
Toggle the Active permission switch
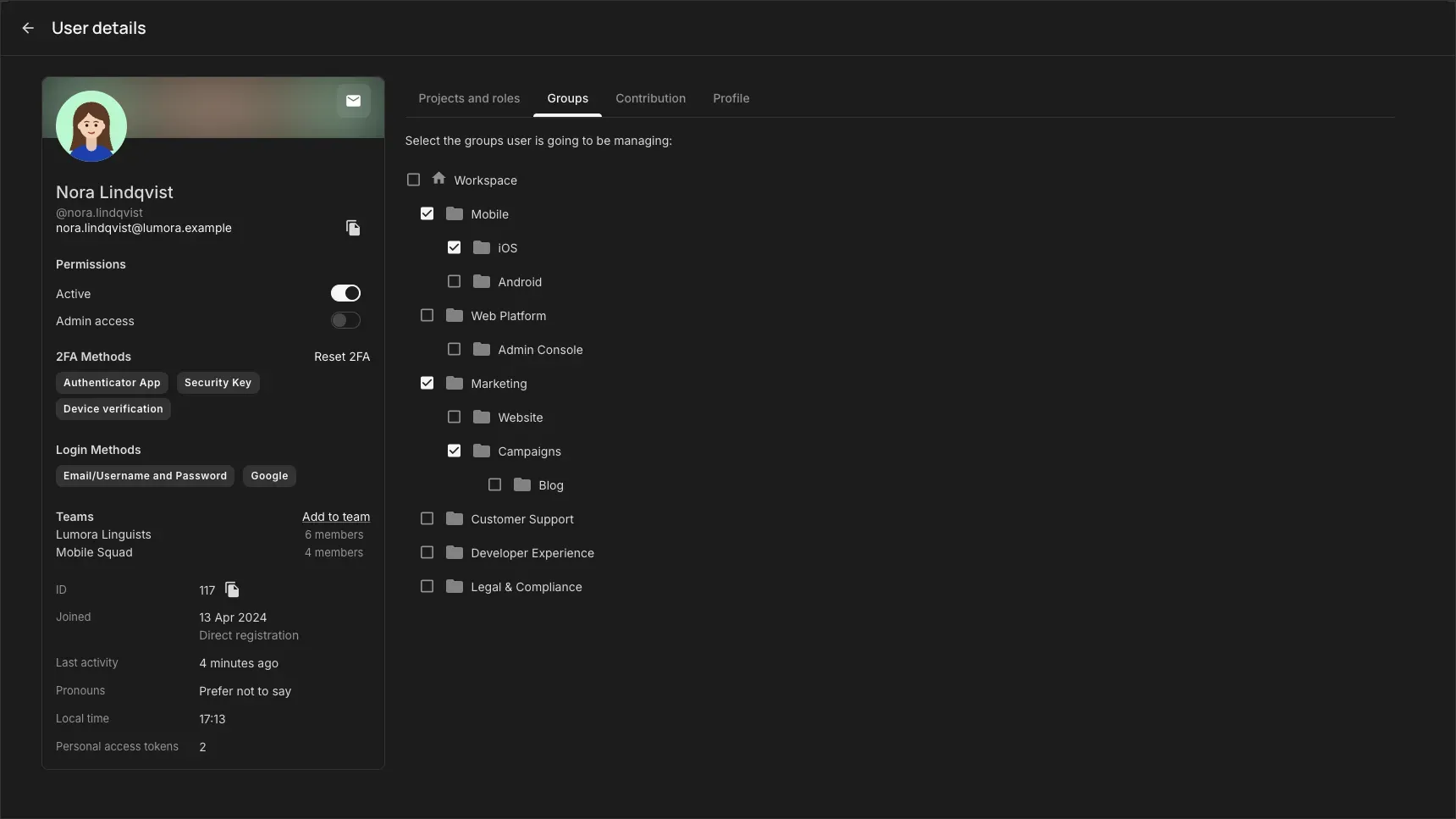coord(345,293)
